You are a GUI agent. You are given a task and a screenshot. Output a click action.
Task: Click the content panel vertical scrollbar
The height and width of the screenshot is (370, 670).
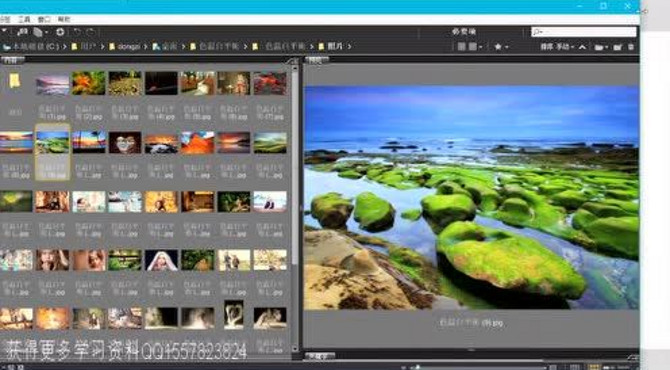click(295, 167)
